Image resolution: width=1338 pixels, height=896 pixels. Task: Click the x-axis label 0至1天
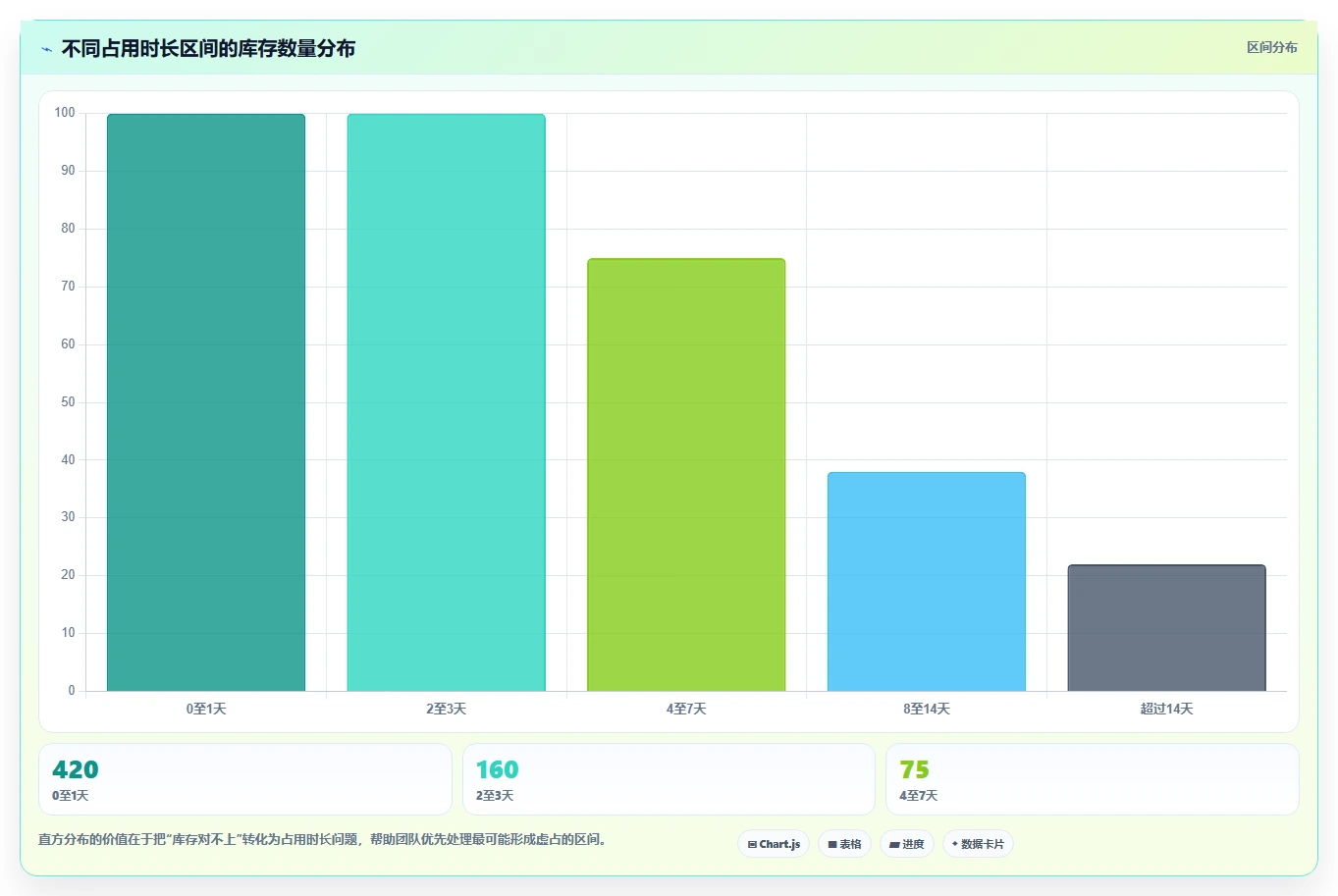(206, 709)
